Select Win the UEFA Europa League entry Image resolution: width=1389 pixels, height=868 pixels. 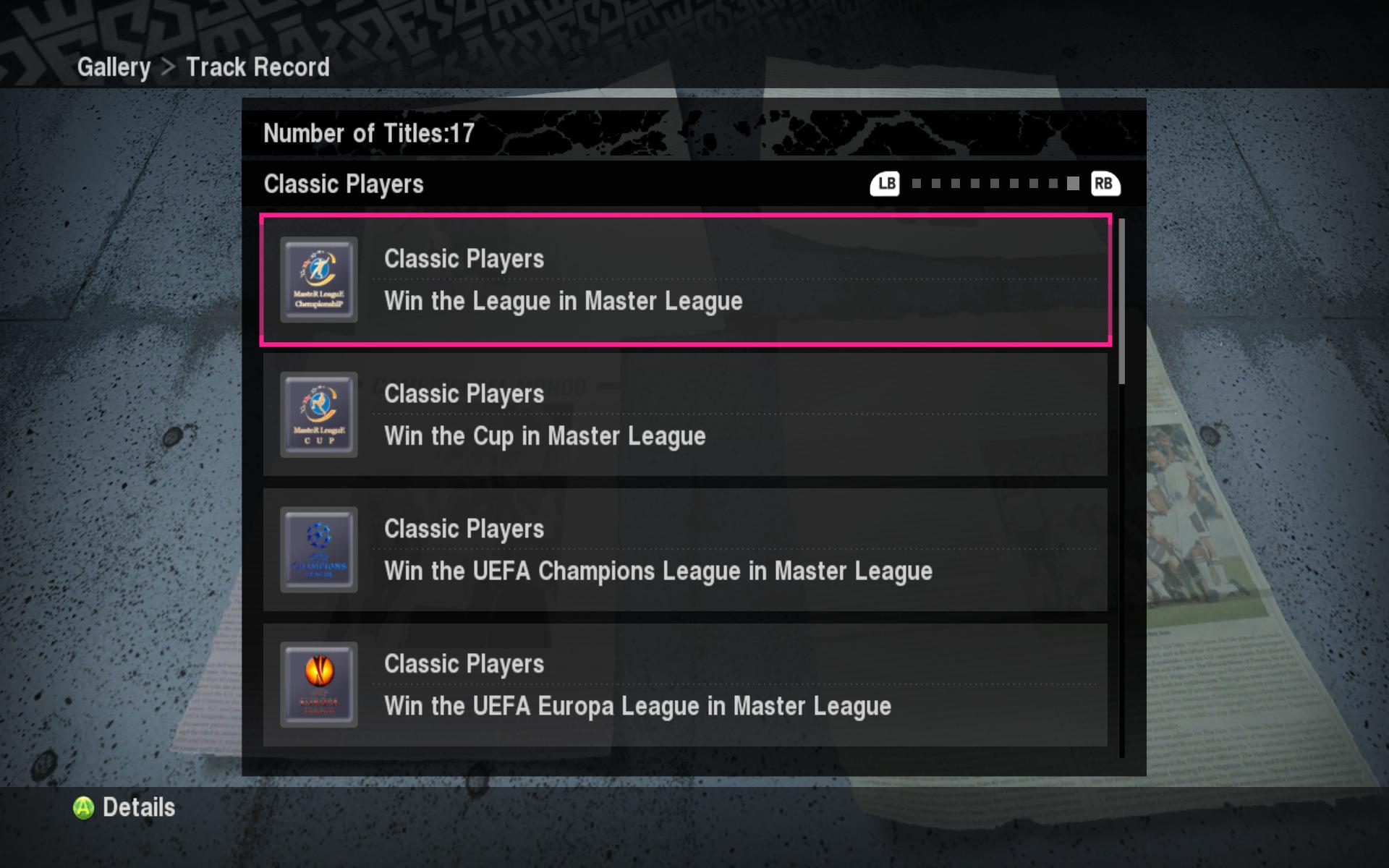[x=685, y=685]
